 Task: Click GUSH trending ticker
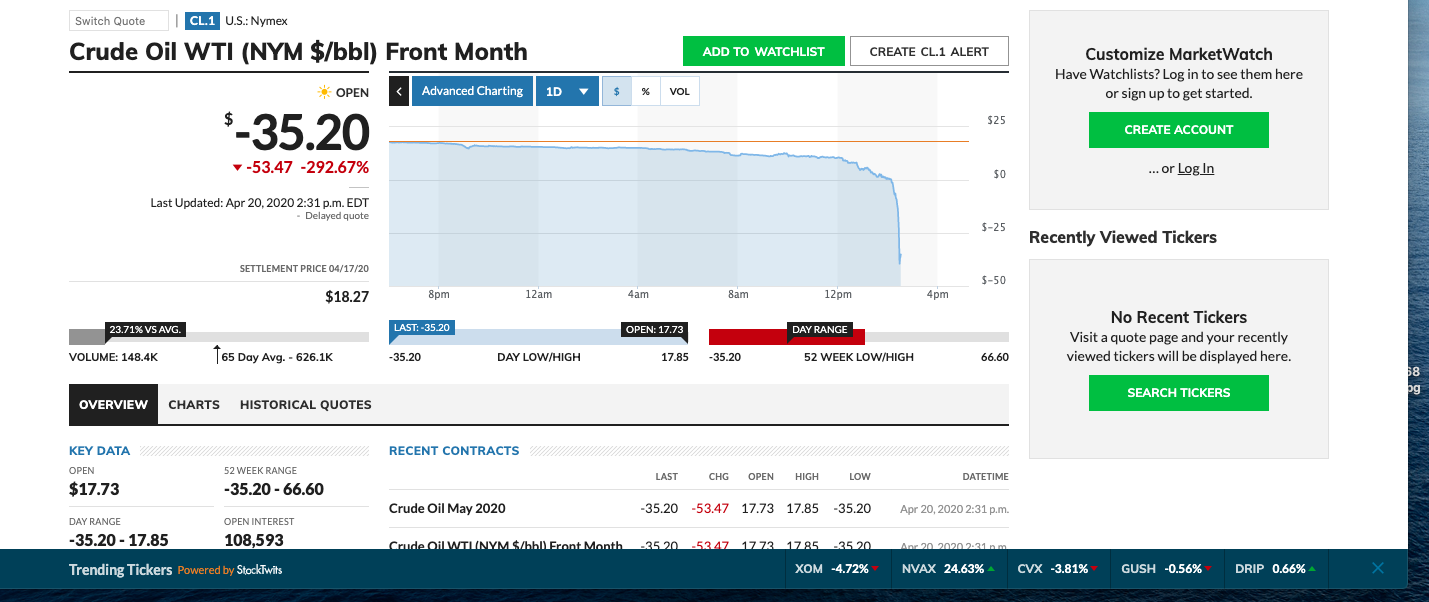click(x=1167, y=568)
